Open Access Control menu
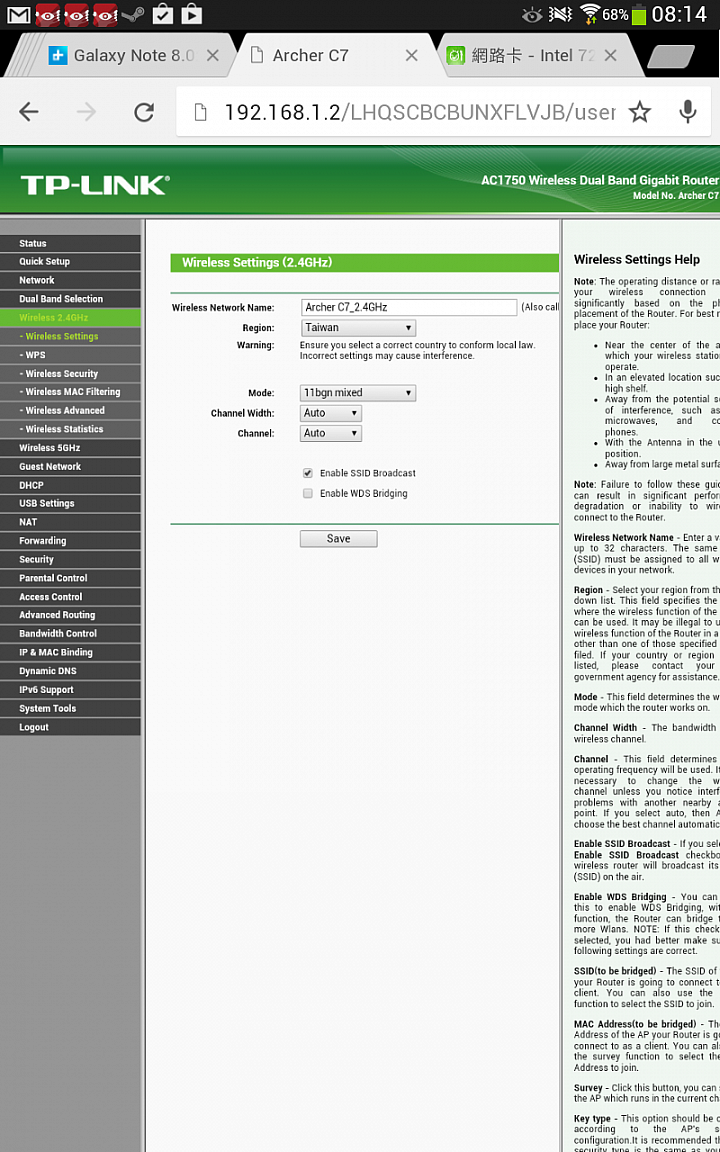Image resolution: width=720 pixels, height=1152 pixels. click(x=70, y=597)
